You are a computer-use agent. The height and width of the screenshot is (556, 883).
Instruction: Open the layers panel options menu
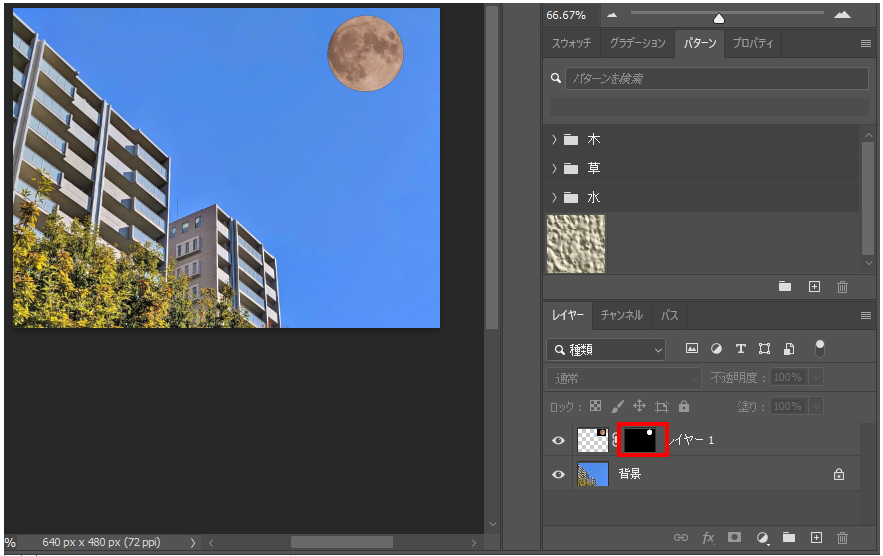[866, 315]
